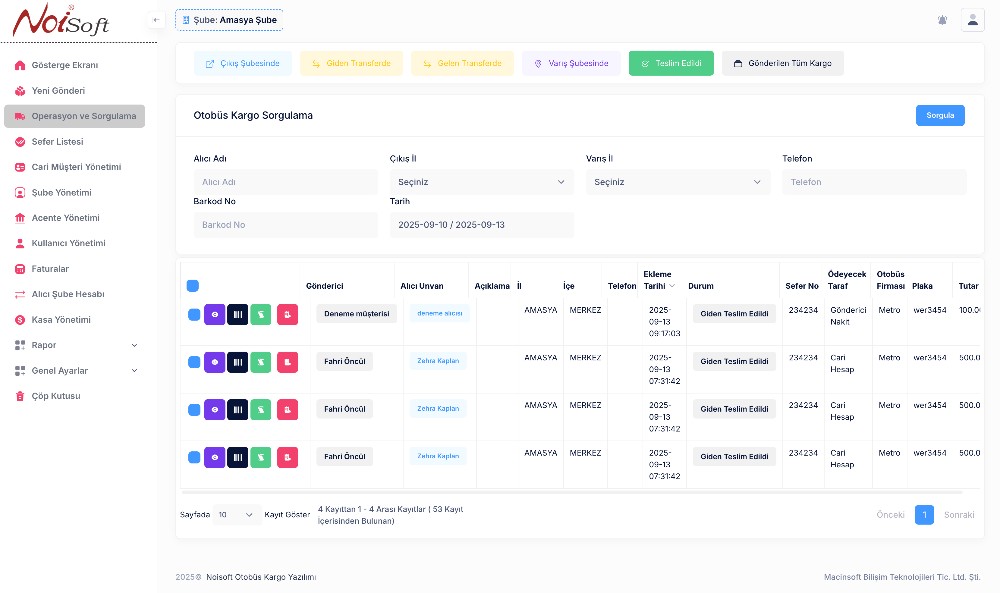Click the red action icon in the last row
The image size is (1000, 593).
point(287,457)
